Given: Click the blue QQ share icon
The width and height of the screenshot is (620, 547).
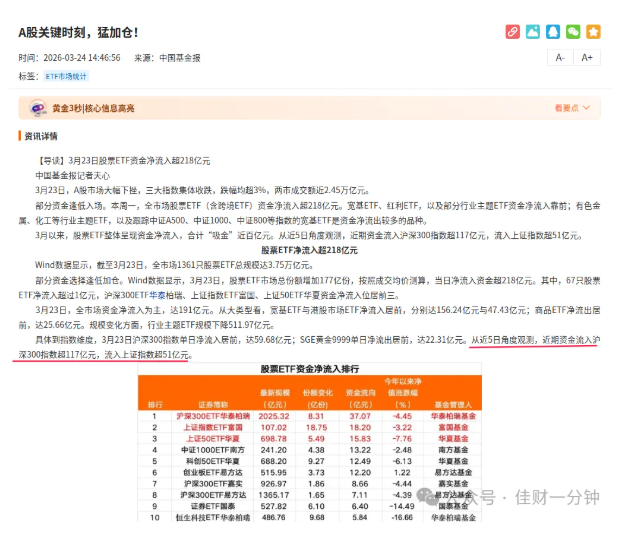Looking at the screenshot, I should (x=553, y=32).
